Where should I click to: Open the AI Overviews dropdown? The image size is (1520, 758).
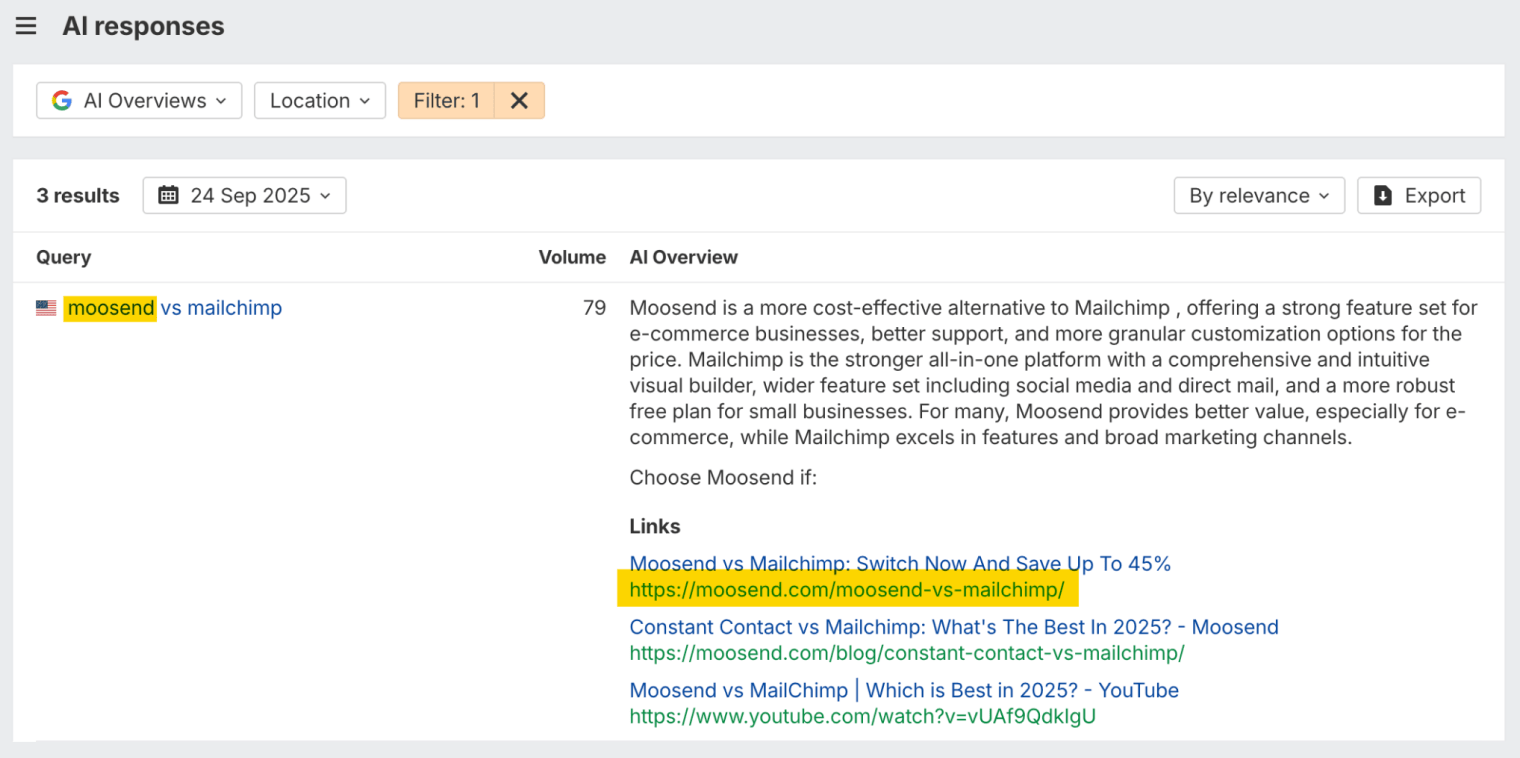click(139, 100)
